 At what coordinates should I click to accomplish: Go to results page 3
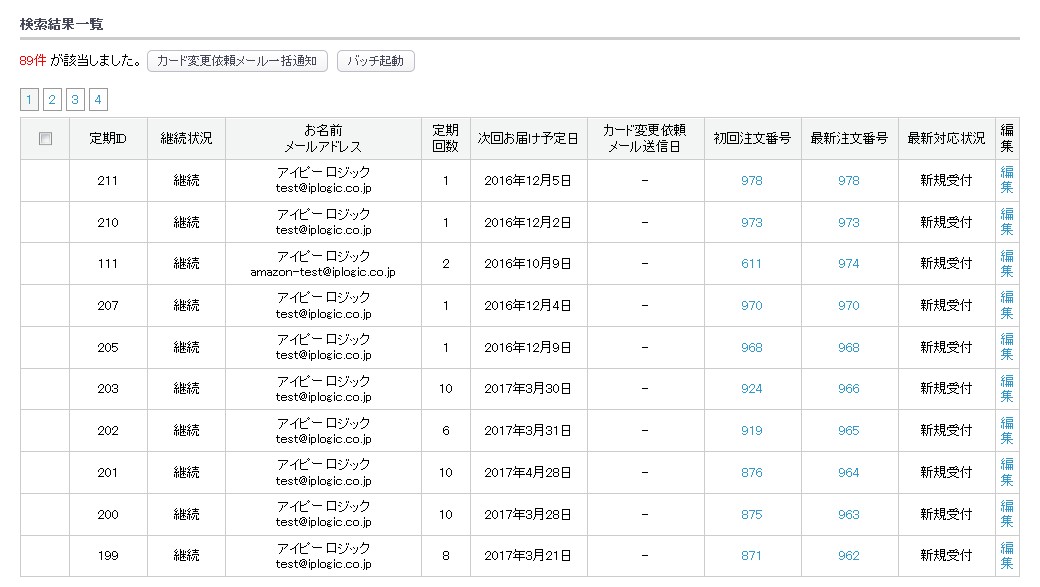coord(75,100)
